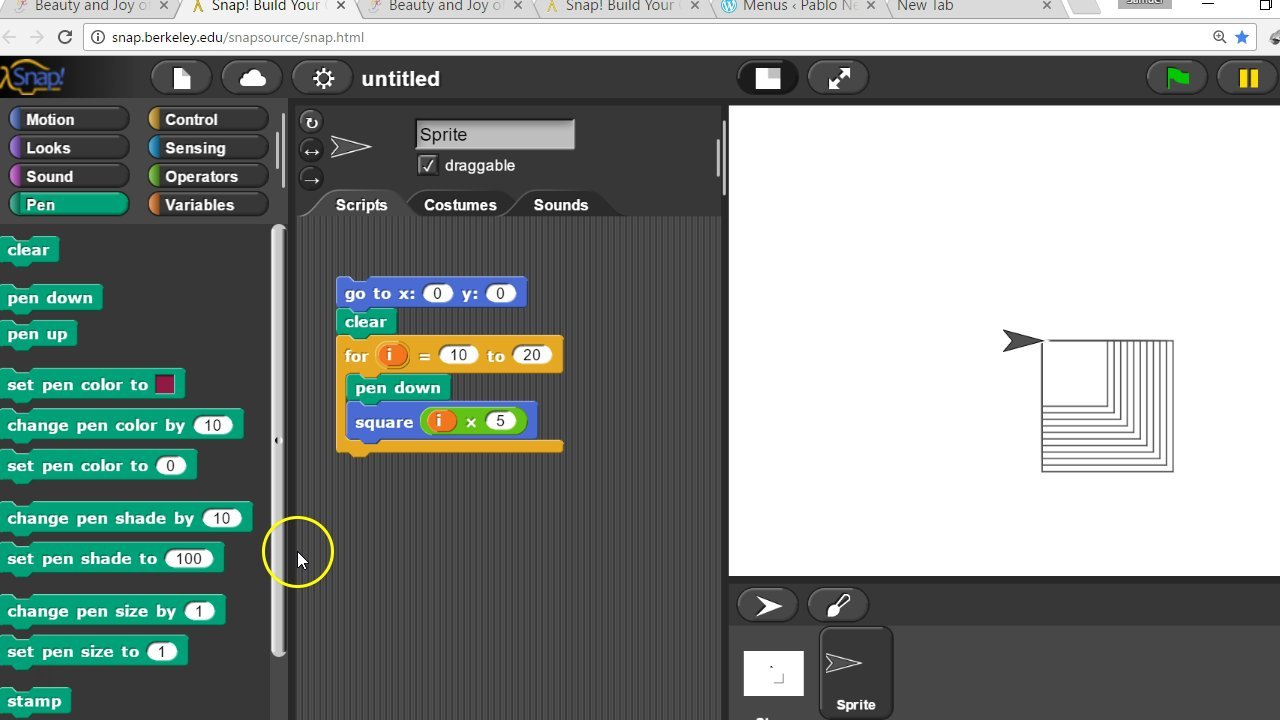Image resolution: width=1280 pixels, height=720 pixels.
Task: Switch to the Costumes tab
Action: click(460, 204)
